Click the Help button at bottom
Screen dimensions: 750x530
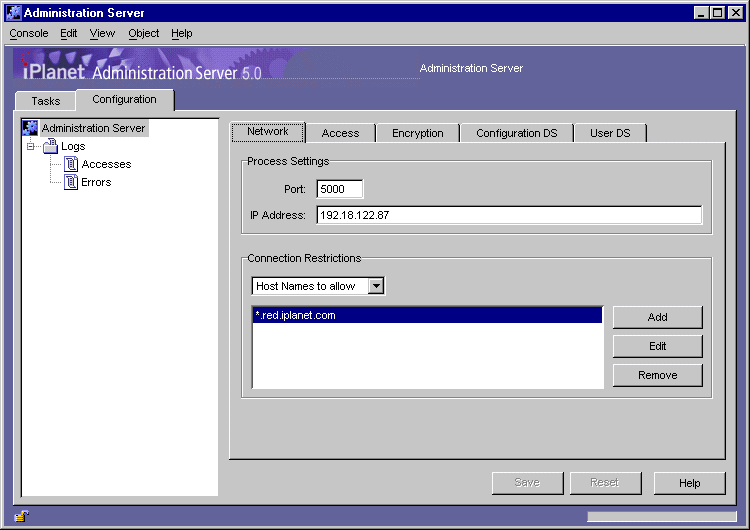point(690,483)
